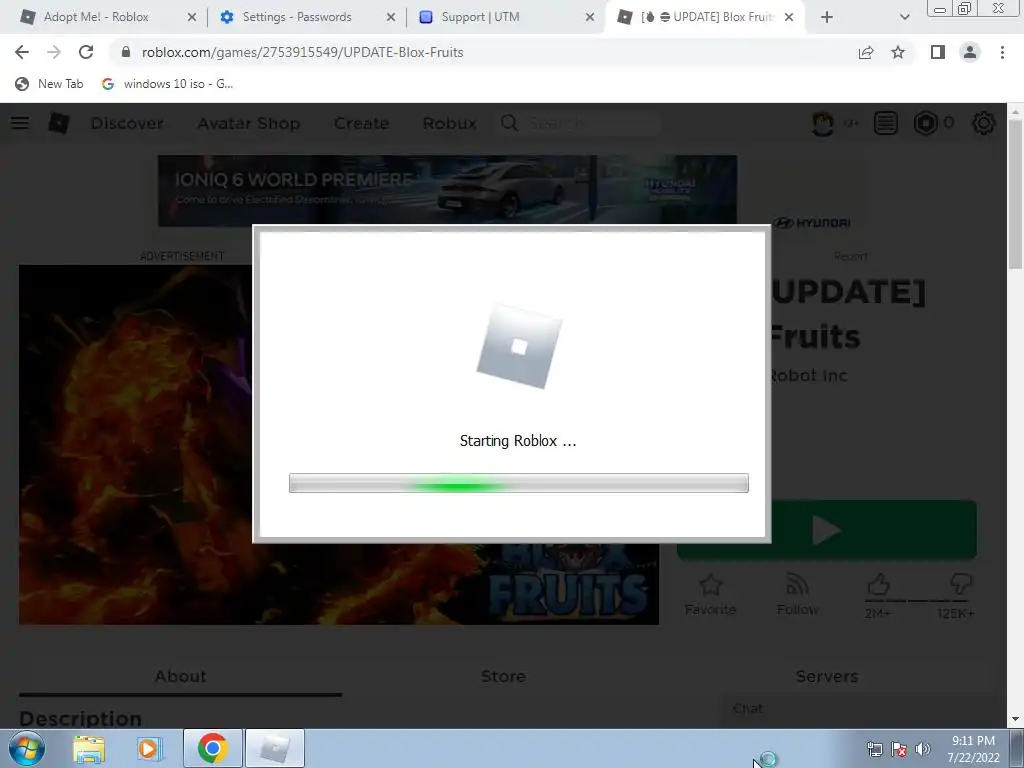Report the advertisement
The height and width of the screenshot is (768, 1024).
tap(851, 256)
